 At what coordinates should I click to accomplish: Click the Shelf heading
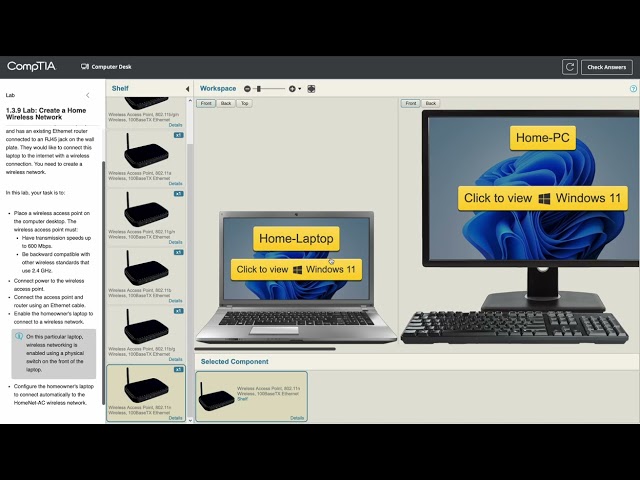pos(120,89)
